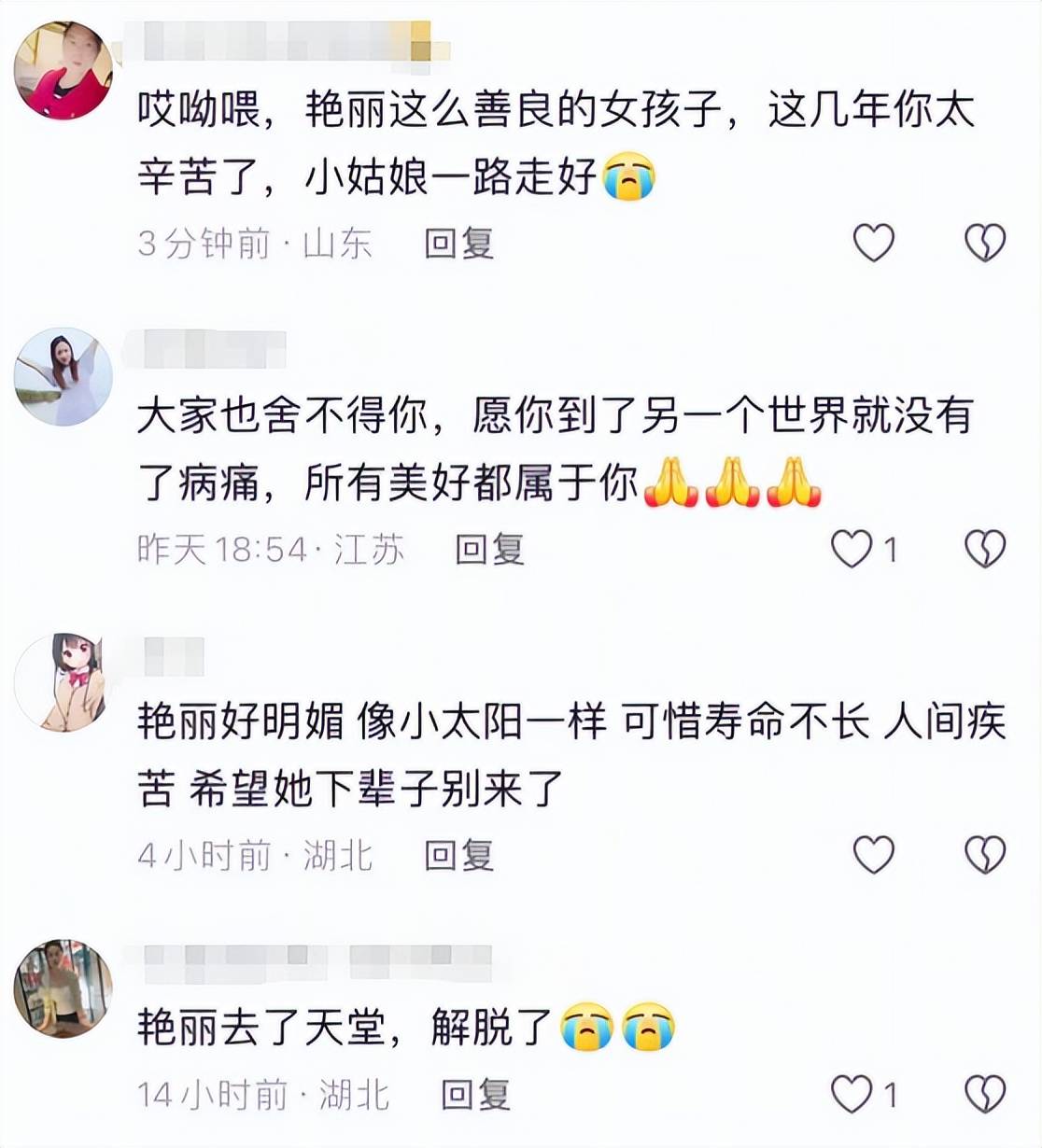Dislike the 4小时前 湖北 comment
This screenshot has height=1148, width=1042.
pos(985,854)
